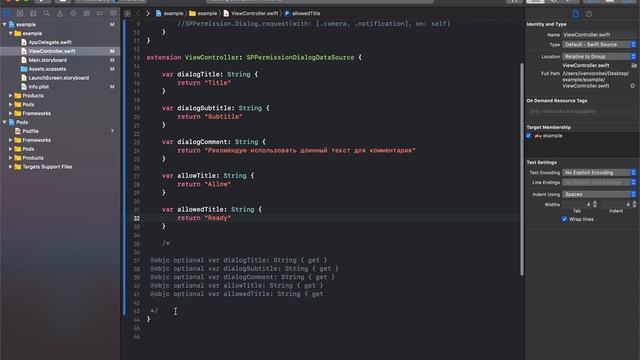
Task: Select Targets Support Files folder
Action: pyautogui.click(x=47, y=167)
